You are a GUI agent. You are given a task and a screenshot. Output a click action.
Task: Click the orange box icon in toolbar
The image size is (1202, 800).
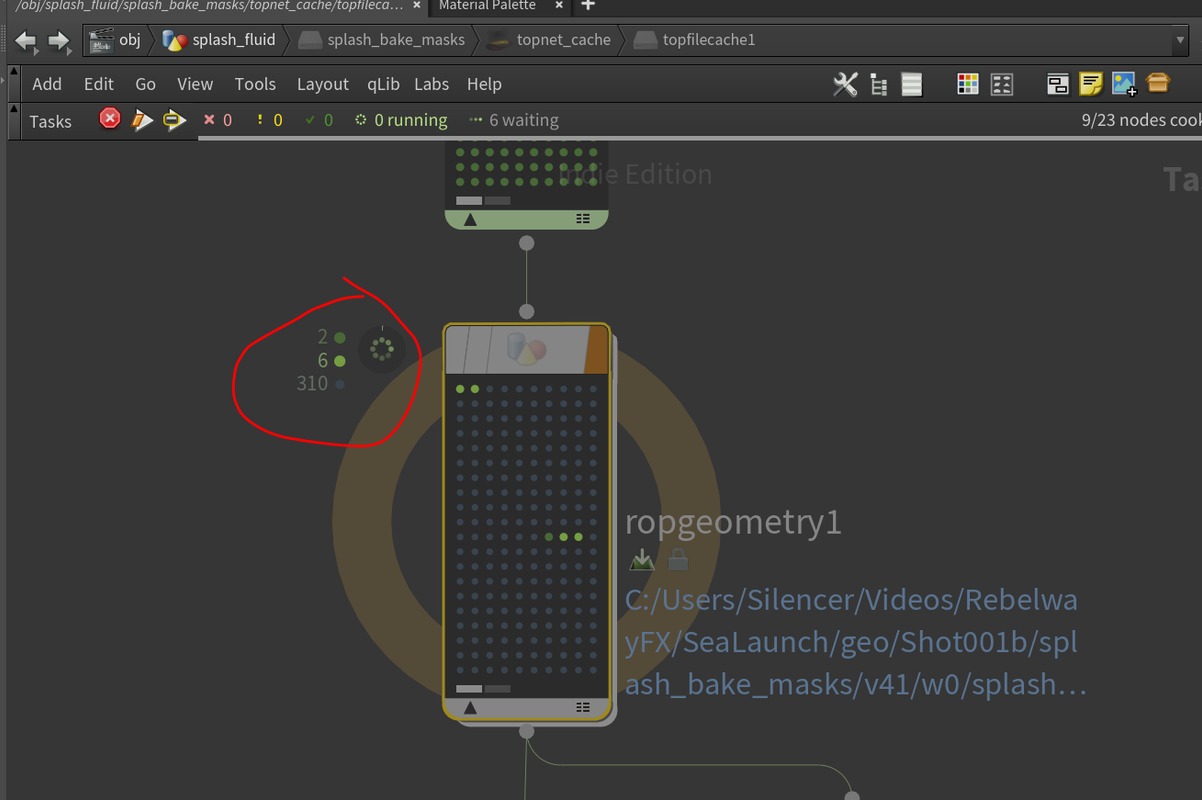point(1158,83)
